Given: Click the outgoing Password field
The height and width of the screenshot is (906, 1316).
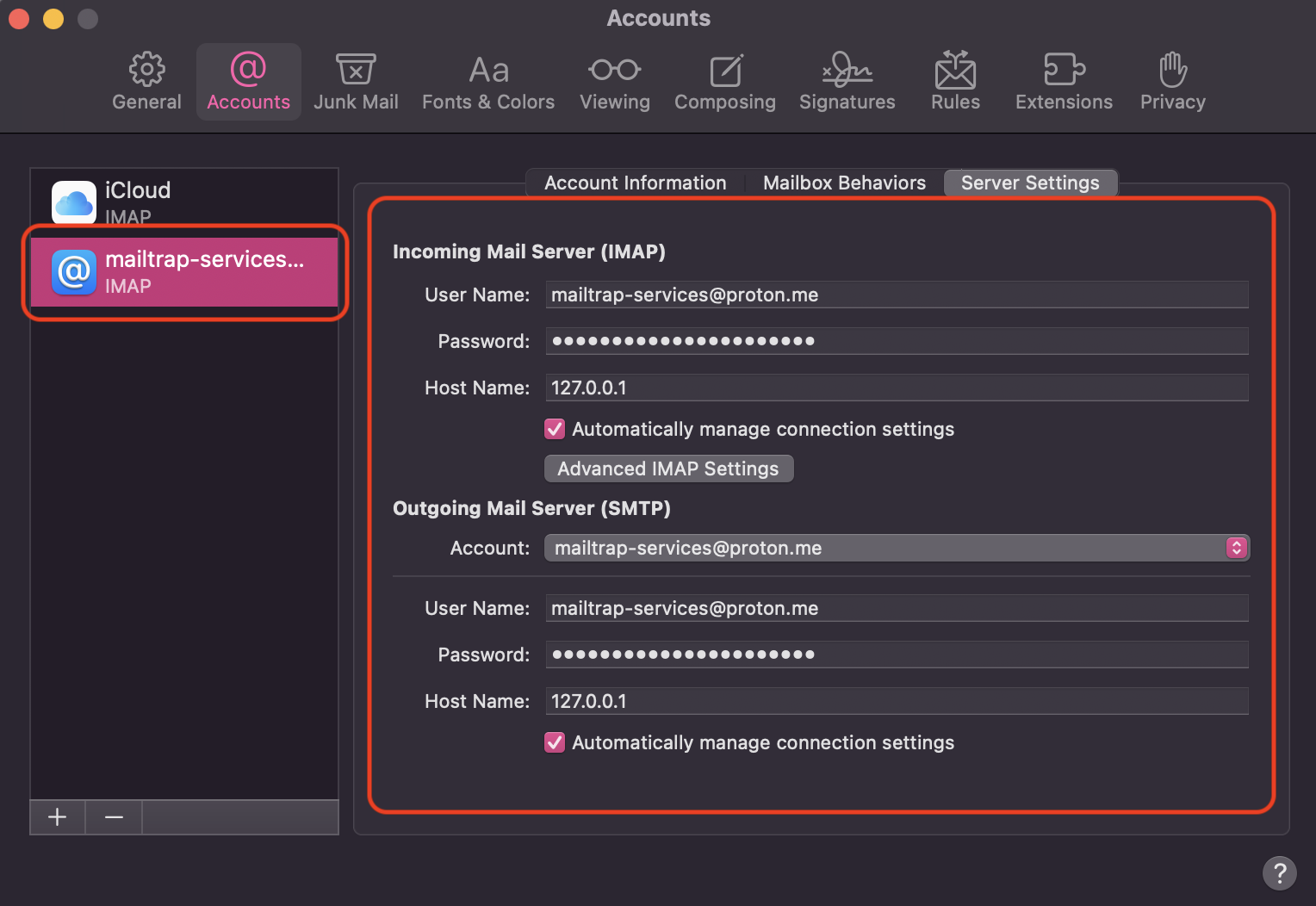Looking at the screenshot, I should click(x=897, y=655).
